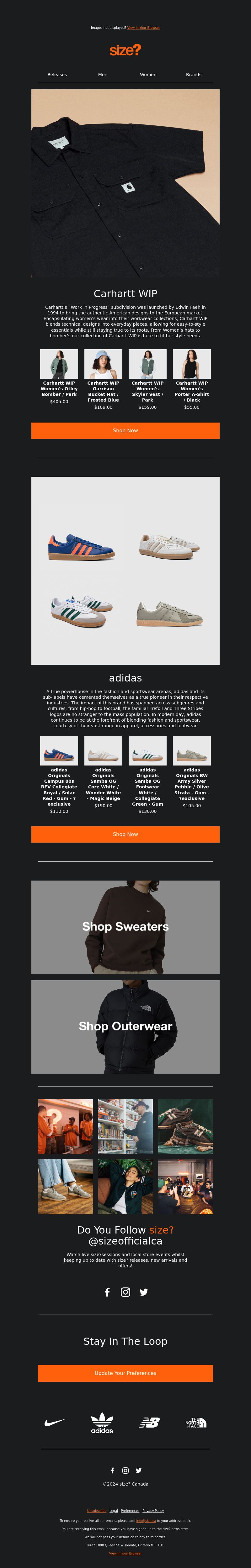Screen dimensions: 251x1568
Task: Open the Women navigation item
Action: (x=148, y=75)
